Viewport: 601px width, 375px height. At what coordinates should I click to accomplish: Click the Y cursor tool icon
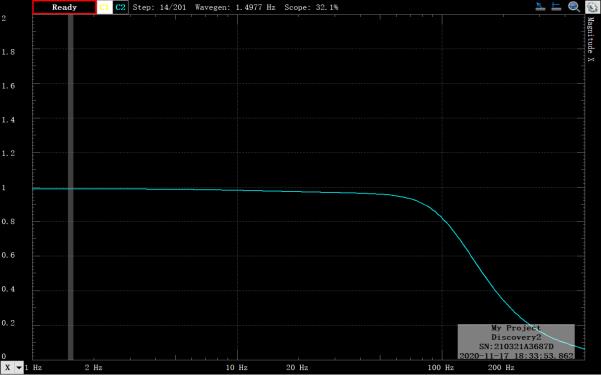click(x=556, y=7)
